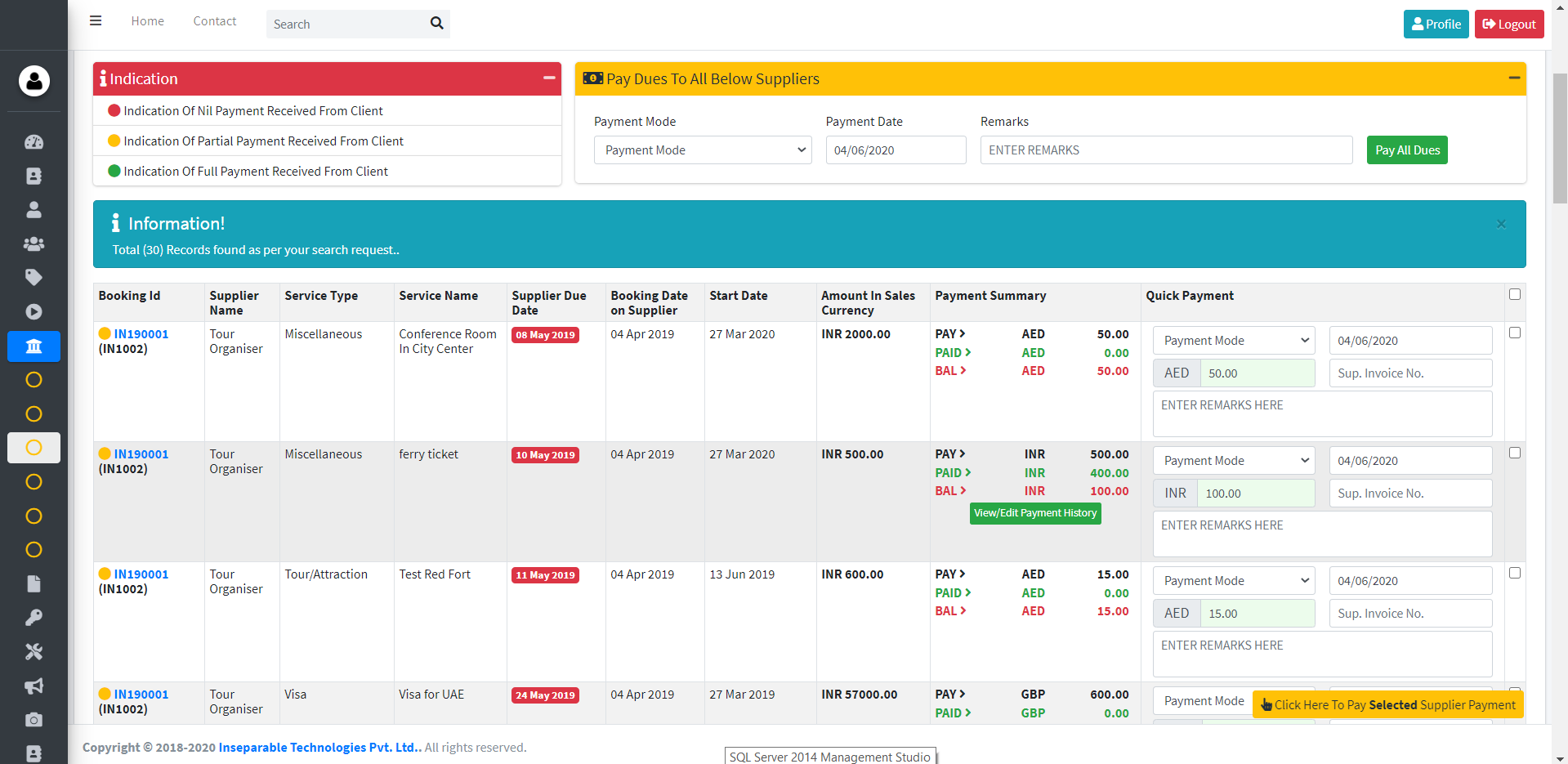Click the 10 May 2019 due date badge
The width and height of the screenshot is (1568, 764).
coord(545,455)
